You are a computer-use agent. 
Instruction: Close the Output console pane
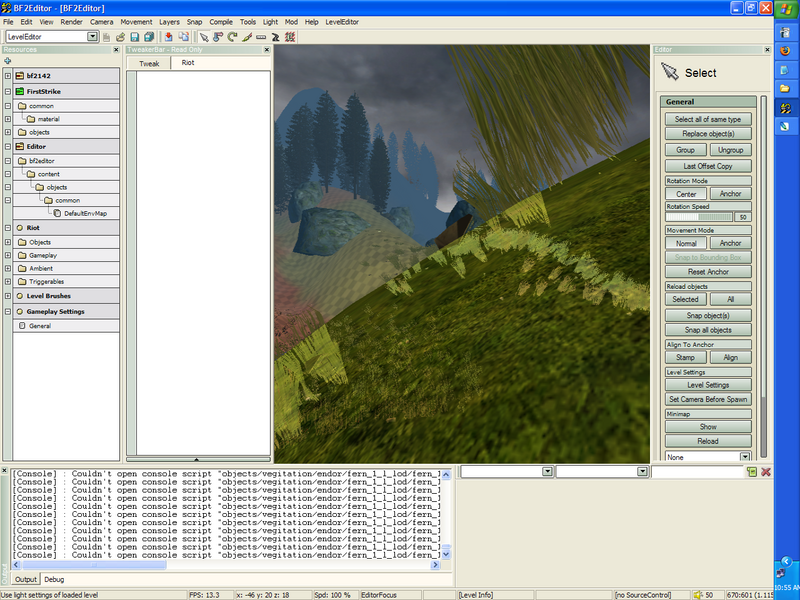click(x=4, y=470)
